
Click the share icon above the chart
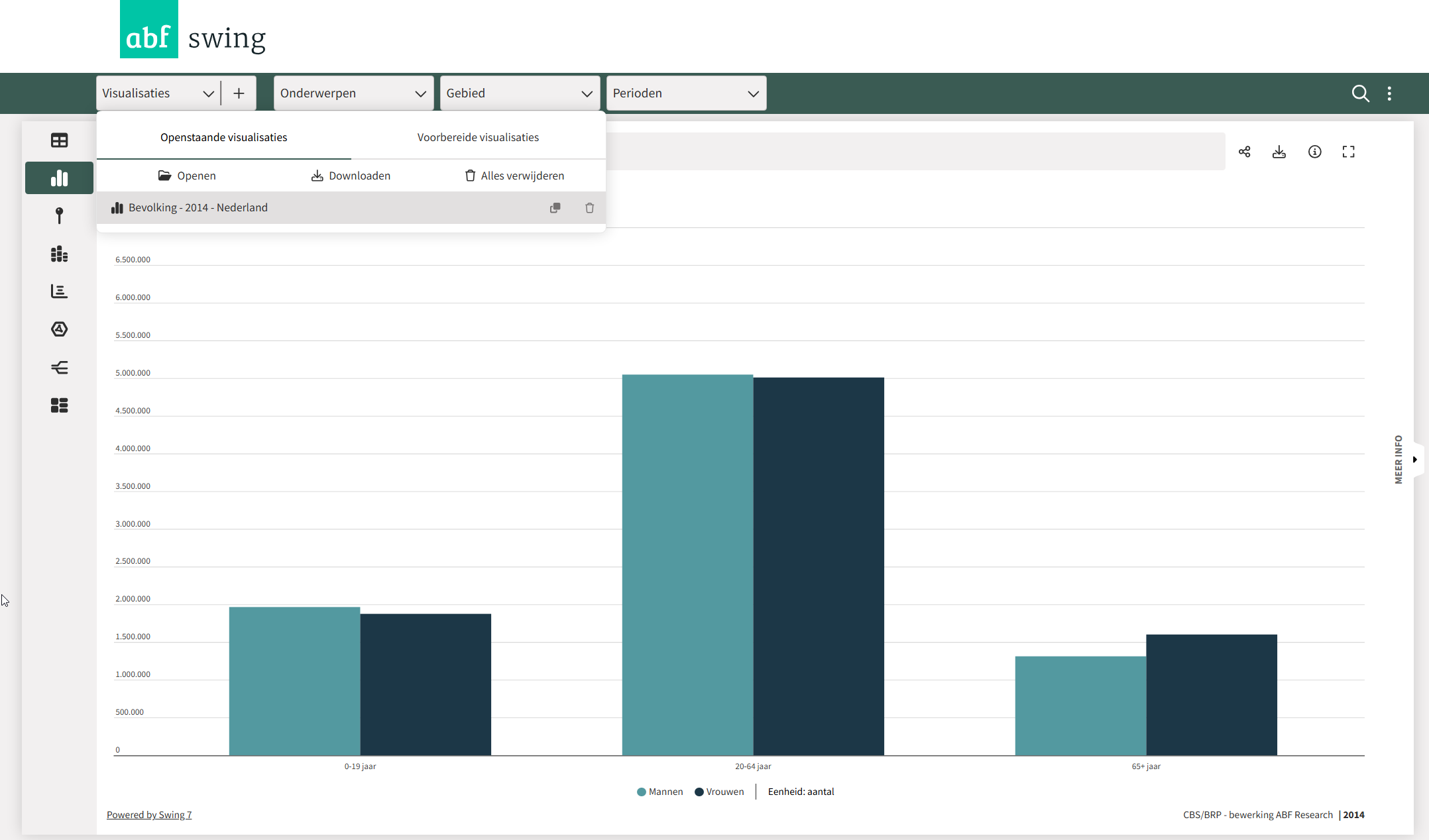[x=1244, y=152]
